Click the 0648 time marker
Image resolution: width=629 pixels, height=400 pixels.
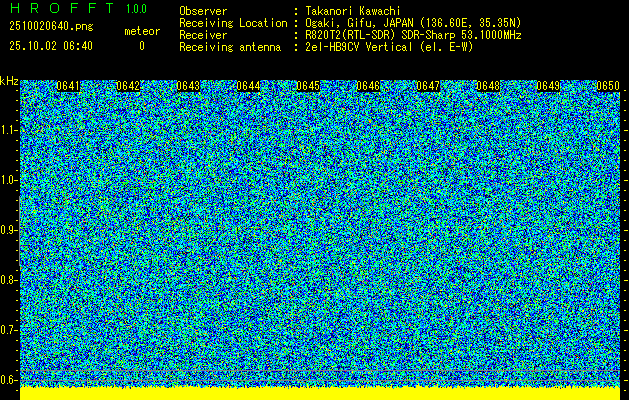pos(488,86)
